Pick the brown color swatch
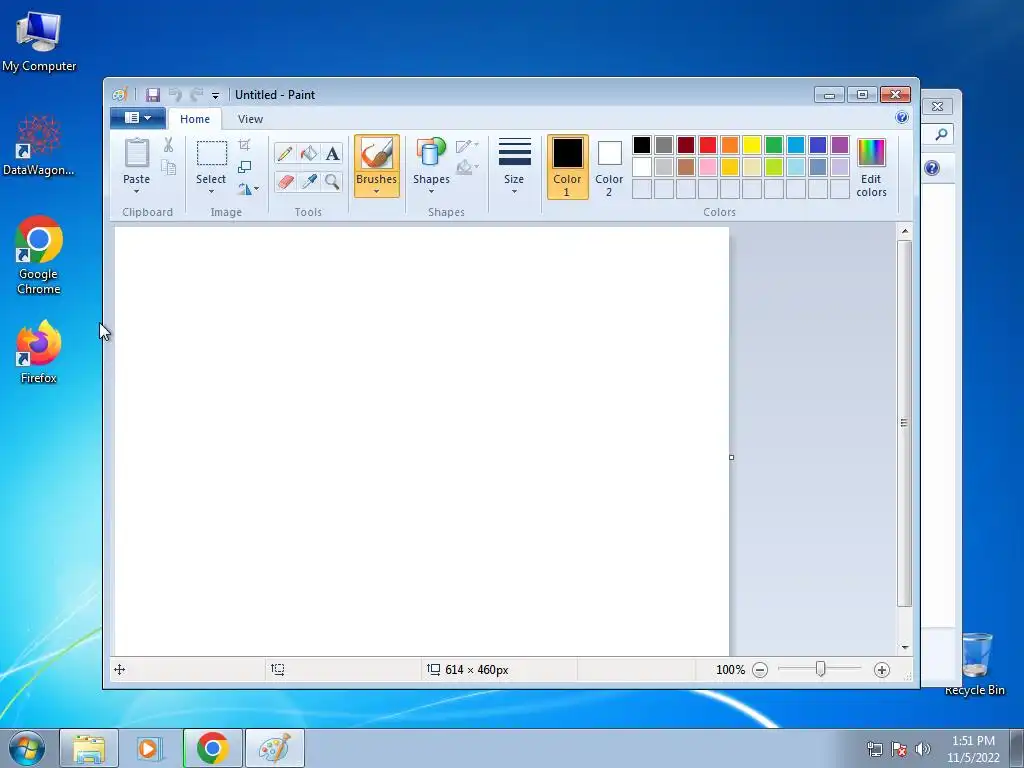The width and height of the screenshot is (1024, 768). [x=686, y=167]
